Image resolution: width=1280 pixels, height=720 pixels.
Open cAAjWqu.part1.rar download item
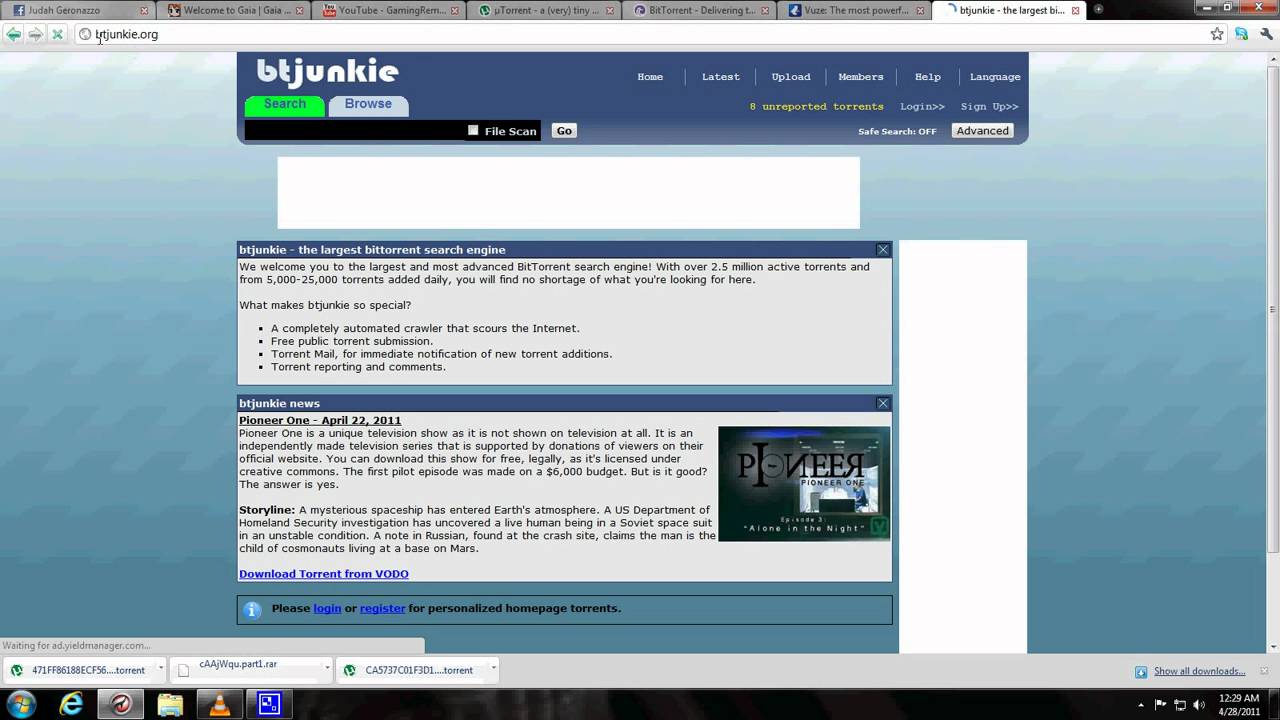click(x=247, y=668)
